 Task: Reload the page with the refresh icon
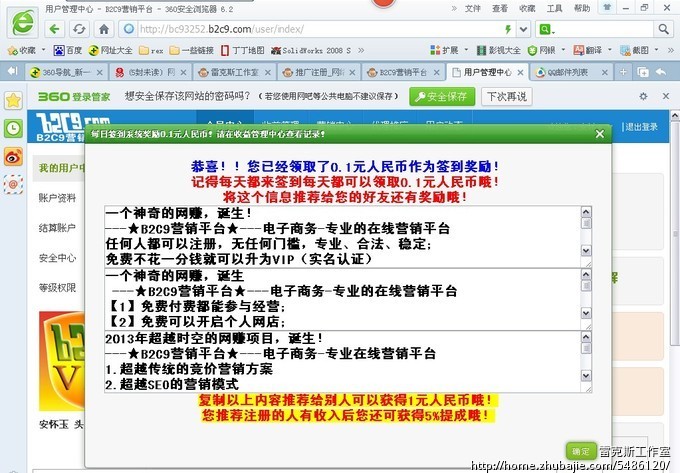79,29
